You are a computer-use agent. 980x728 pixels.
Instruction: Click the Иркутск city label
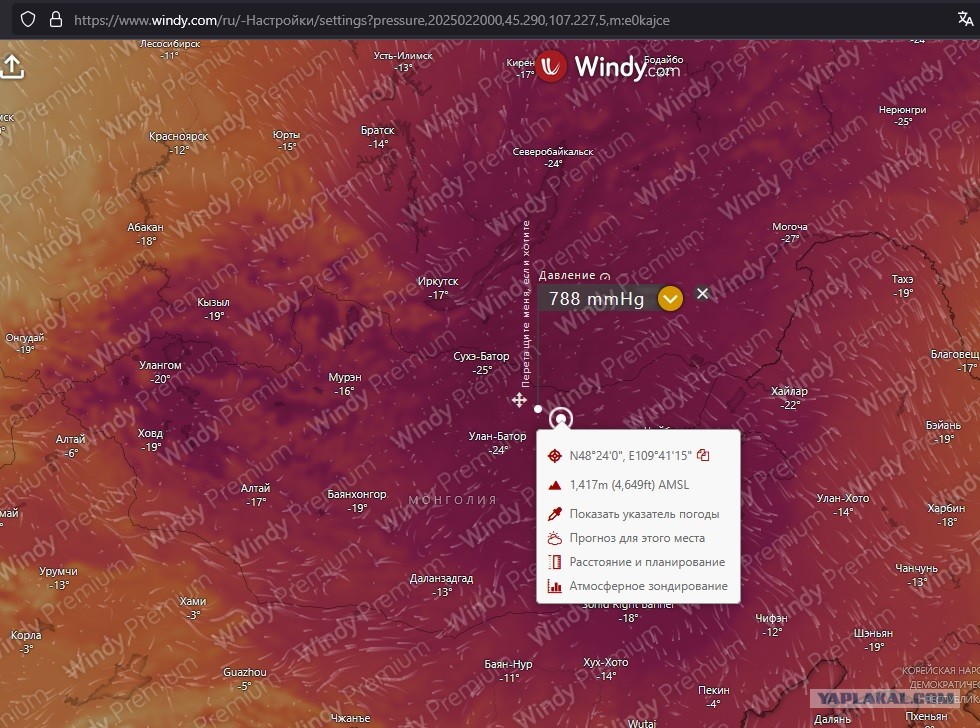438,281
